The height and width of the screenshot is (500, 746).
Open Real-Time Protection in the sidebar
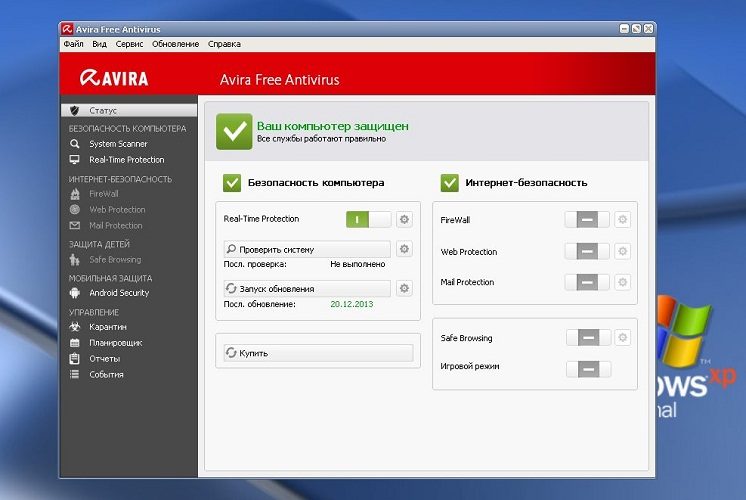[127, 160]
